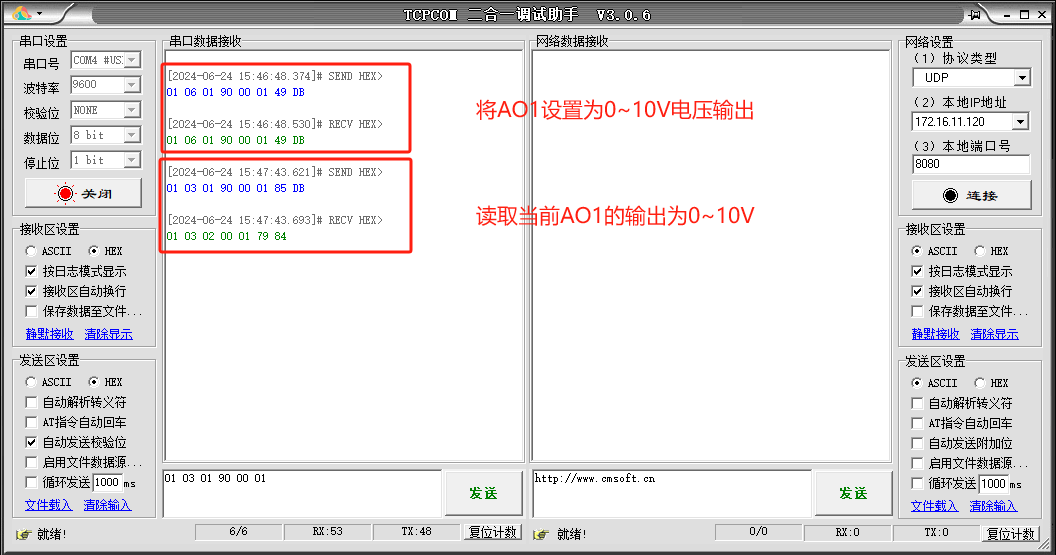
Task: Click the TX:48 counter in status bar
Action: click(x=416, y=531)
